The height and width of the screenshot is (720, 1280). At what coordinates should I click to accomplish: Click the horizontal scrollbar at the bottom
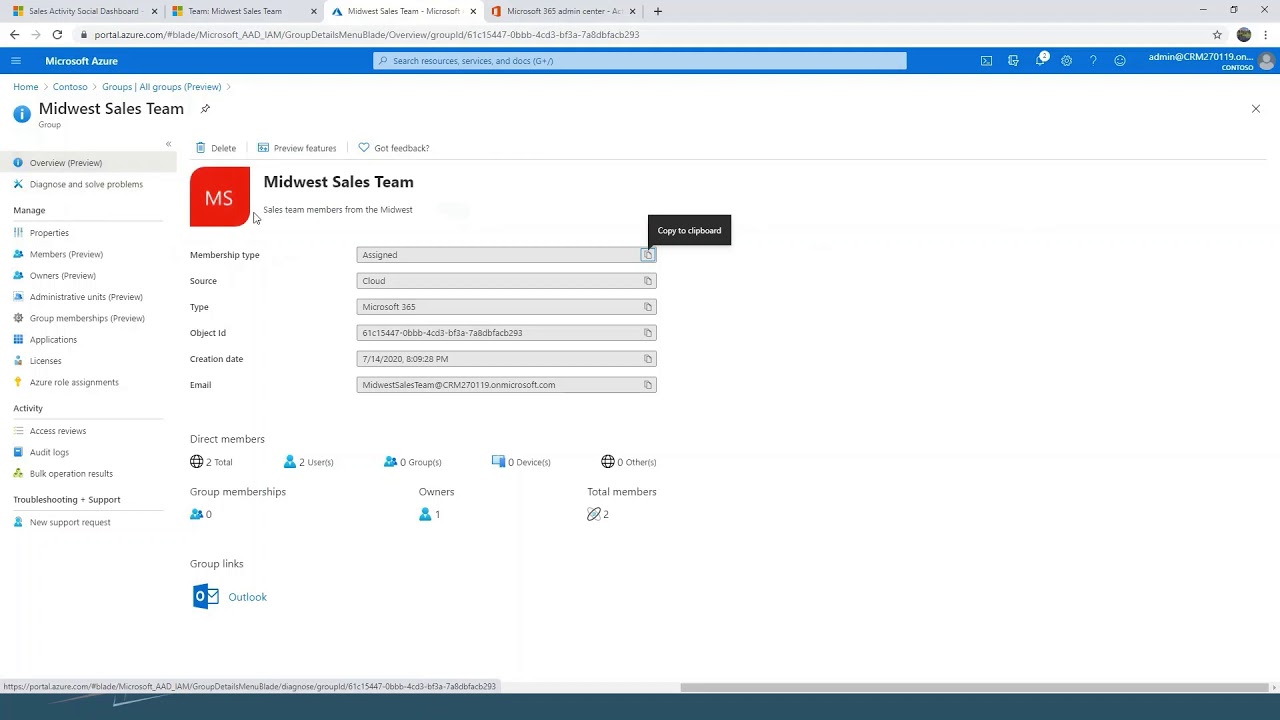tap(975, 687)
